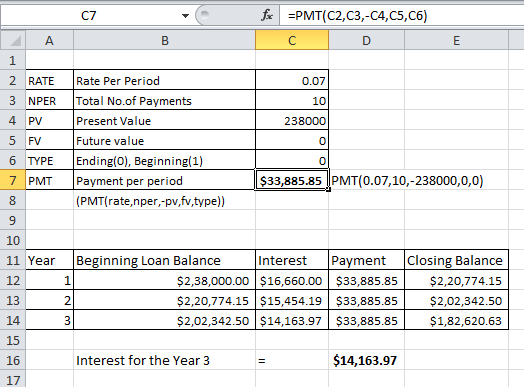This screenshot has width=524, height=387.
Task: Click the Payment header cell
Action: click(x=367, y=260)
